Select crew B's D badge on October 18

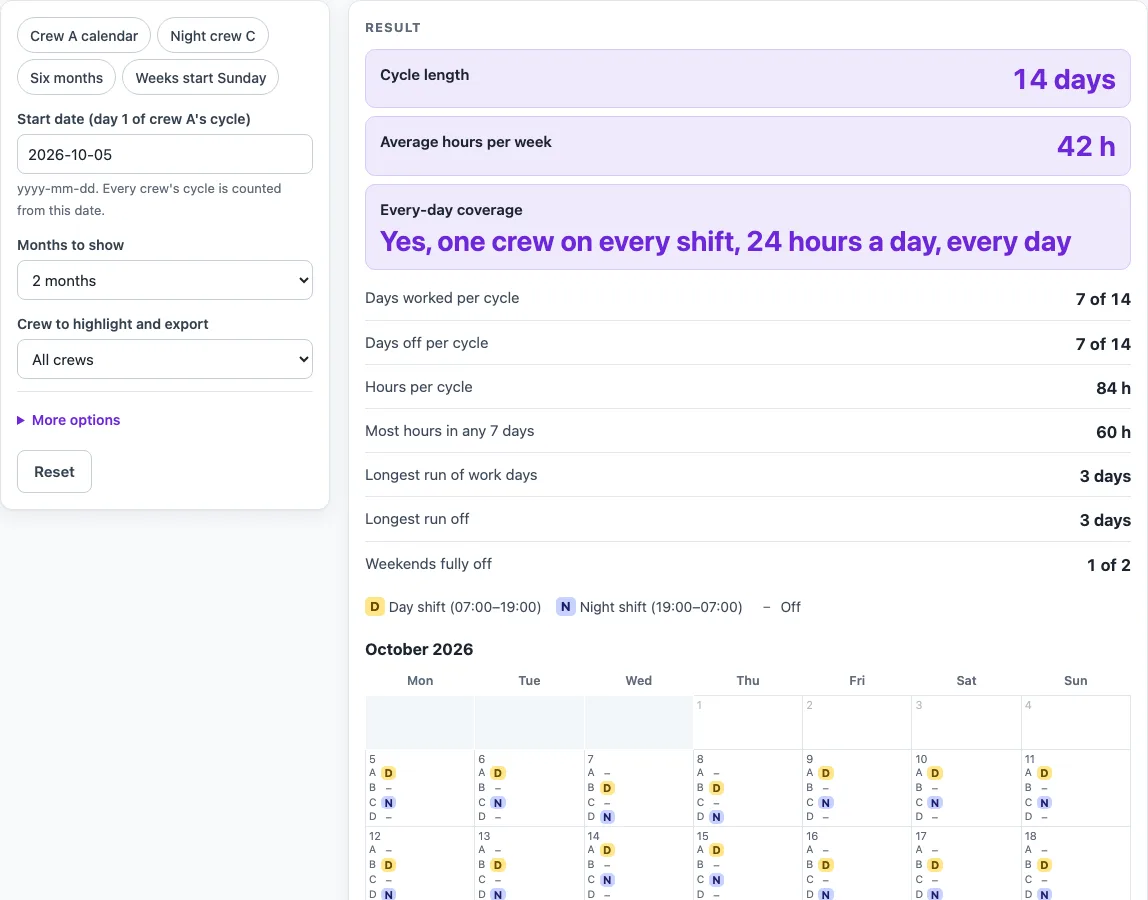(x=1044, y=865)
